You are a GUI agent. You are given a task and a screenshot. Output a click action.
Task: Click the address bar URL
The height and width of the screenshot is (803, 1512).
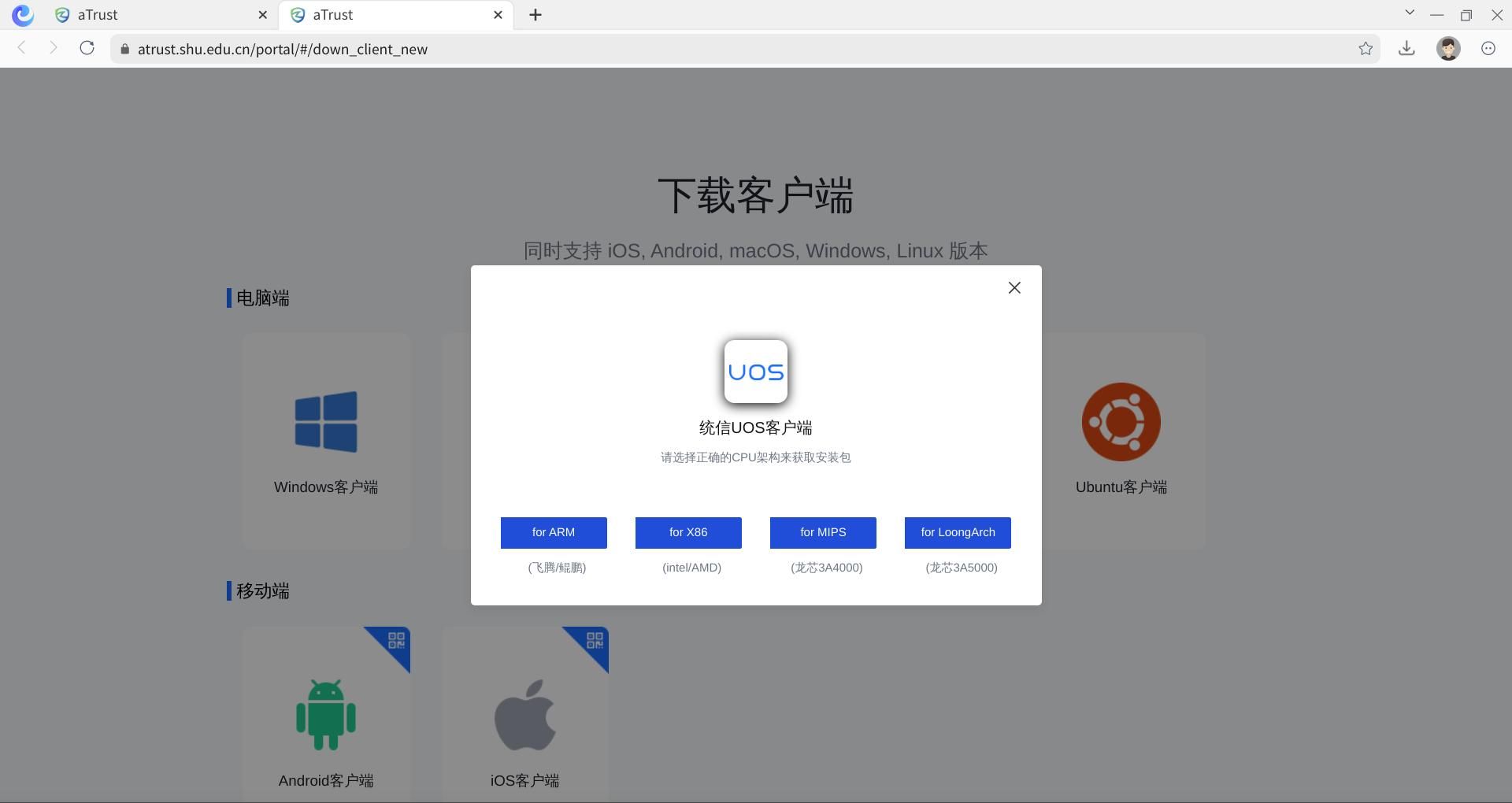[283, 49]
